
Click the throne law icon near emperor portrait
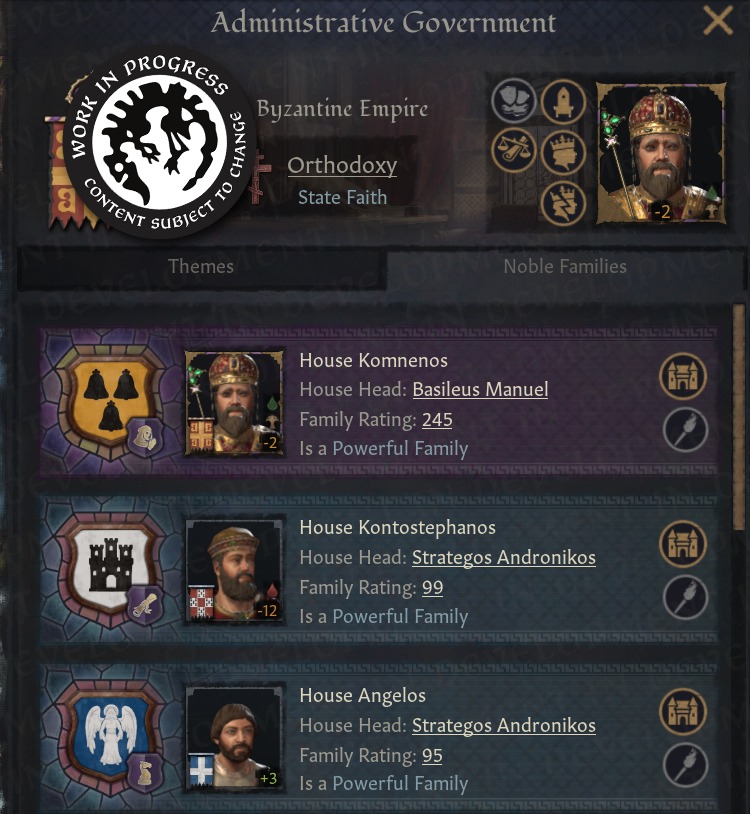tap(563, 102)
